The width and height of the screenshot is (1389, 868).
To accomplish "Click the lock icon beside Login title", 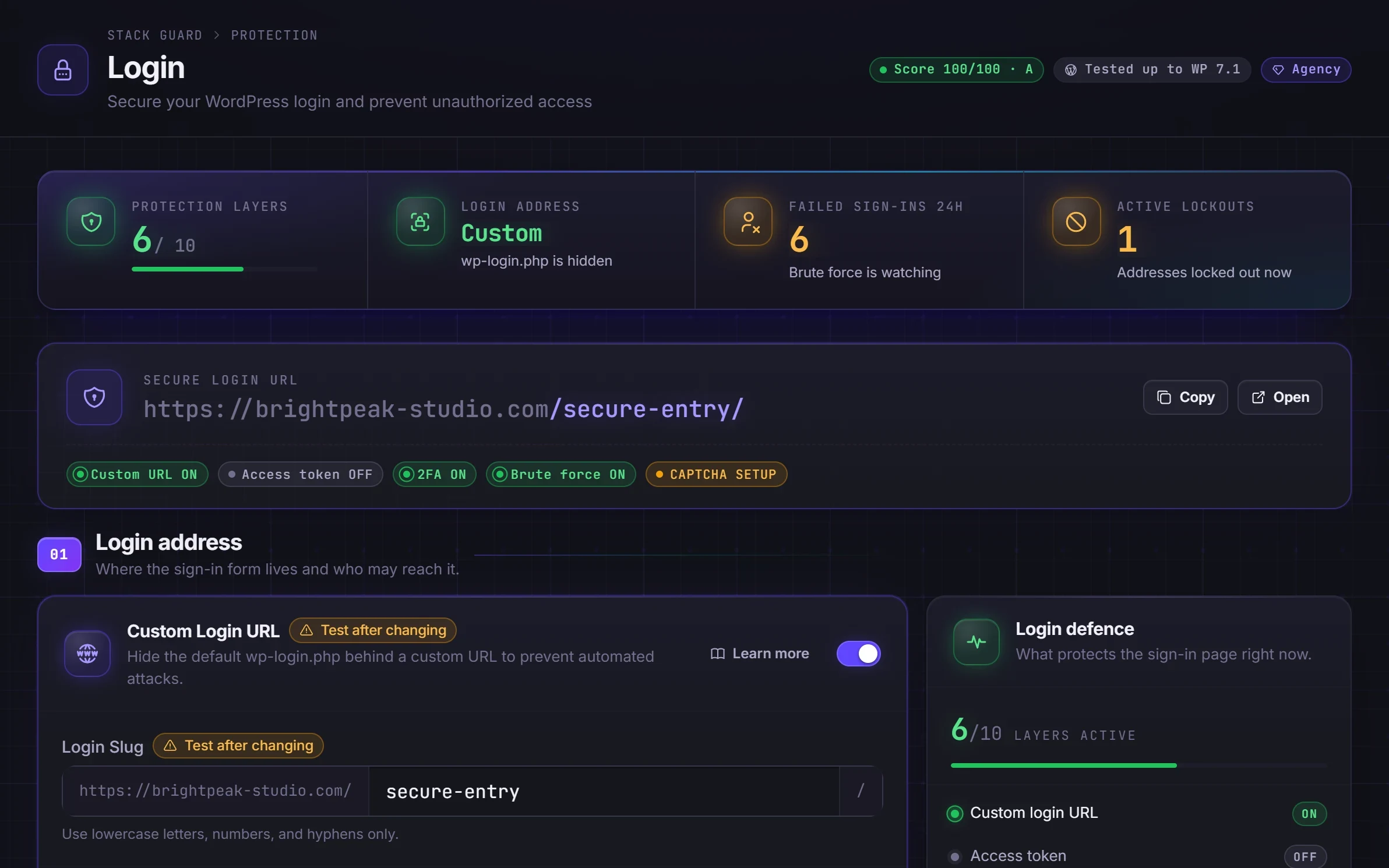I will 63,70.
